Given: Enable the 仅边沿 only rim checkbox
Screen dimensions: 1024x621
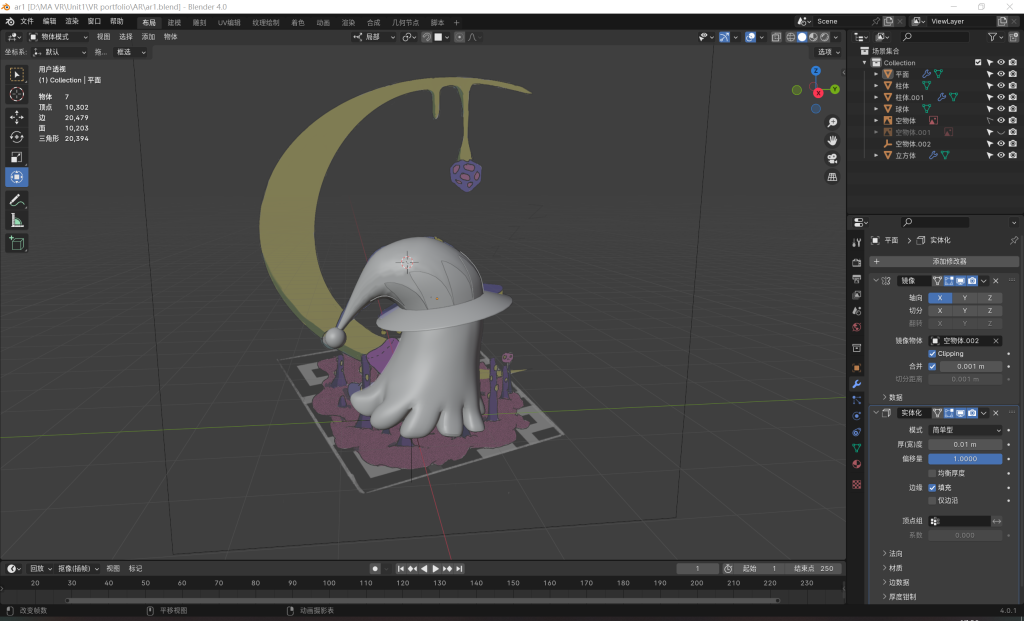Looking at the screenshot, I should (932, 501).
